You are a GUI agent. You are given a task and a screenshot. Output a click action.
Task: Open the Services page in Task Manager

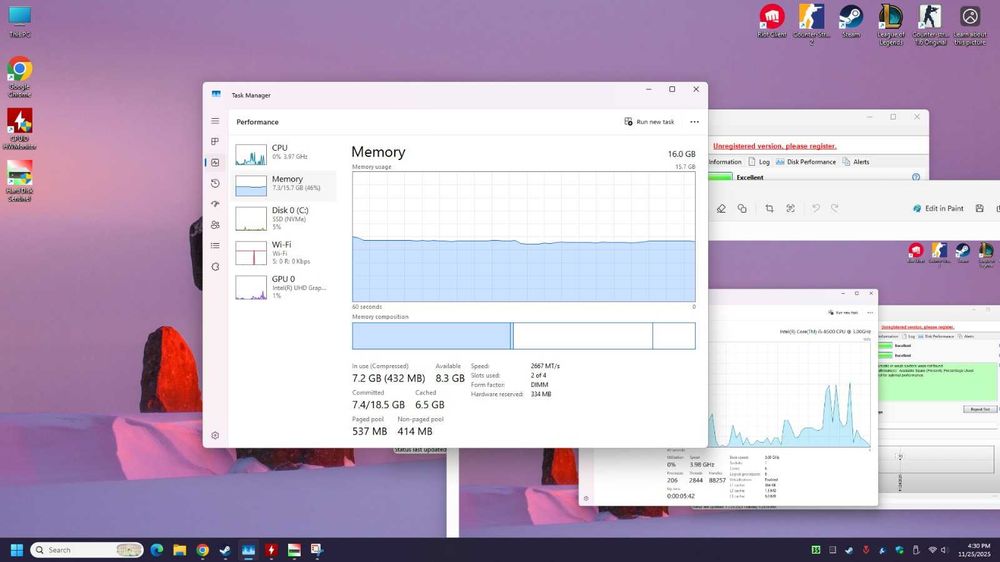tap(215, 267)
